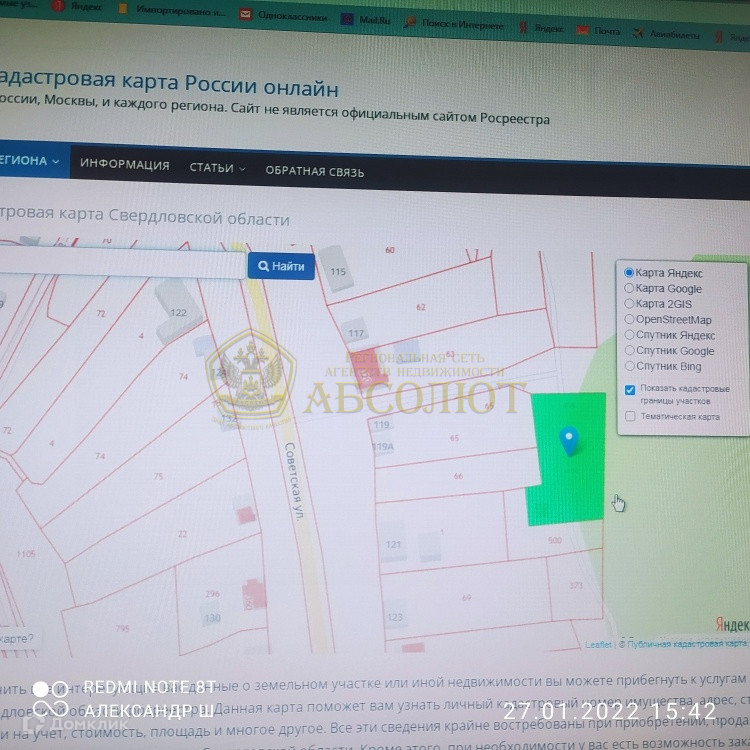Open the ОБРАТНАЯ СВЯЗЬ menu item
Image resolution: width=750 pixels, height=750 pixels.
tap(315, 171)
